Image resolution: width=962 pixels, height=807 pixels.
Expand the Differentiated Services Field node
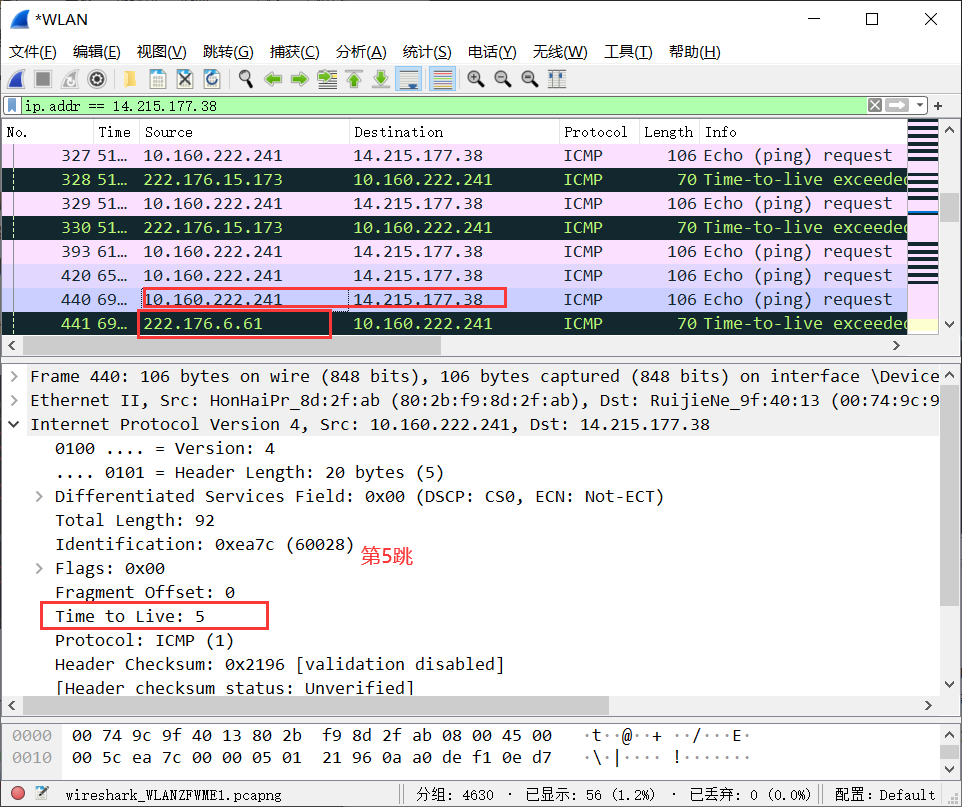(39, 496)
